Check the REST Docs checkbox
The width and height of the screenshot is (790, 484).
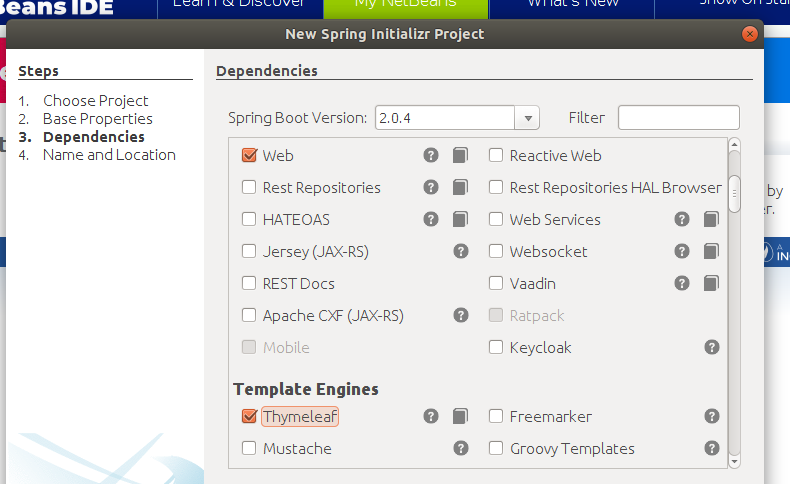coord(249,283)
